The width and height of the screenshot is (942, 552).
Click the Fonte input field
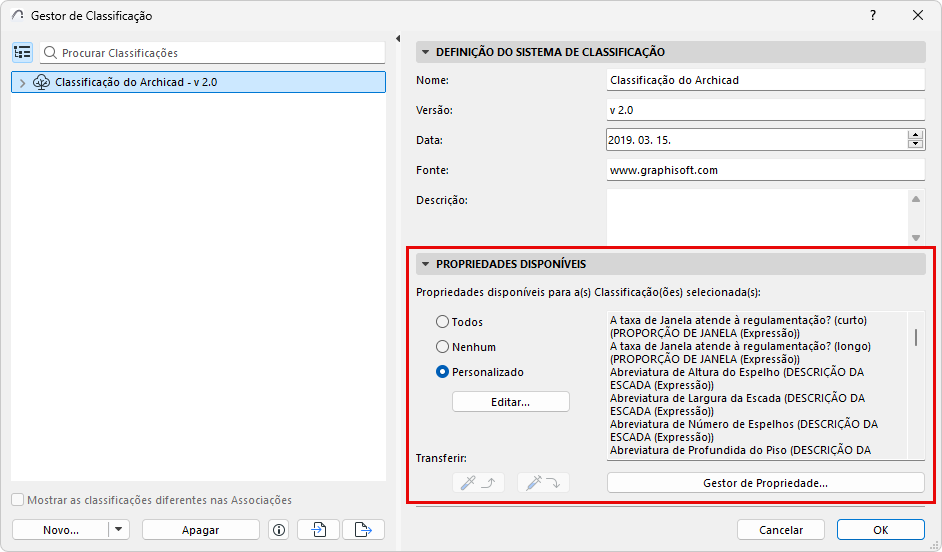pyautogui.click(x=765, y=170)
